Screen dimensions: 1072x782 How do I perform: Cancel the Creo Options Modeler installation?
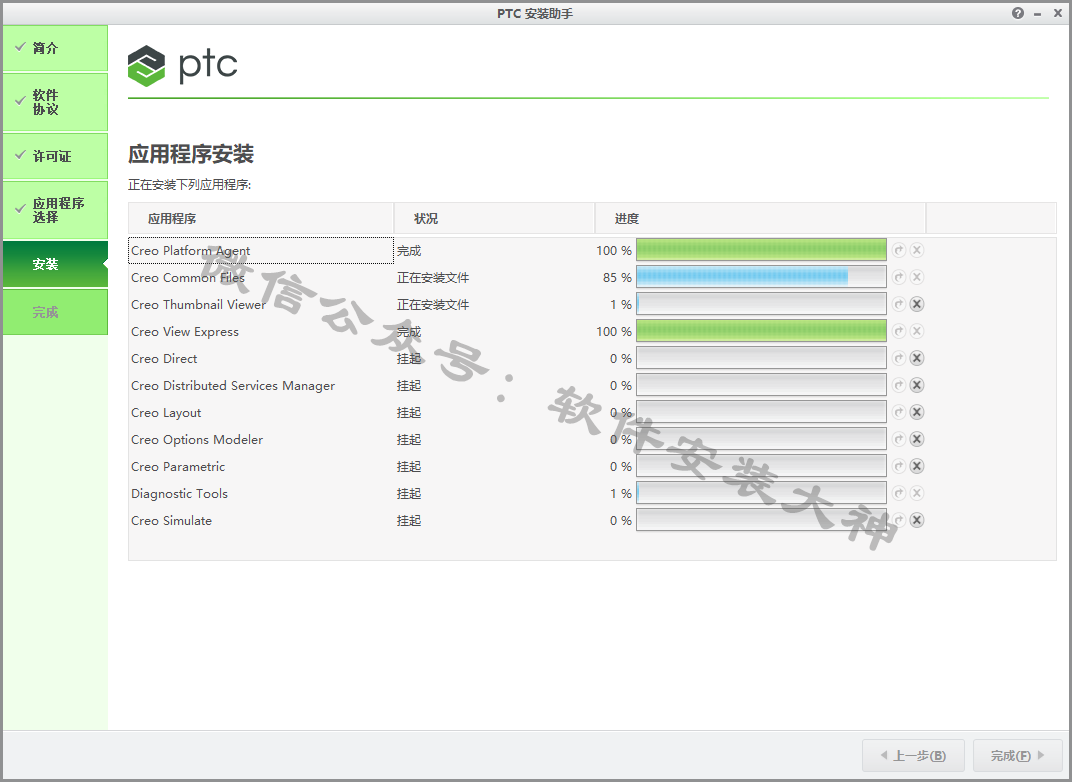point(916,439)
